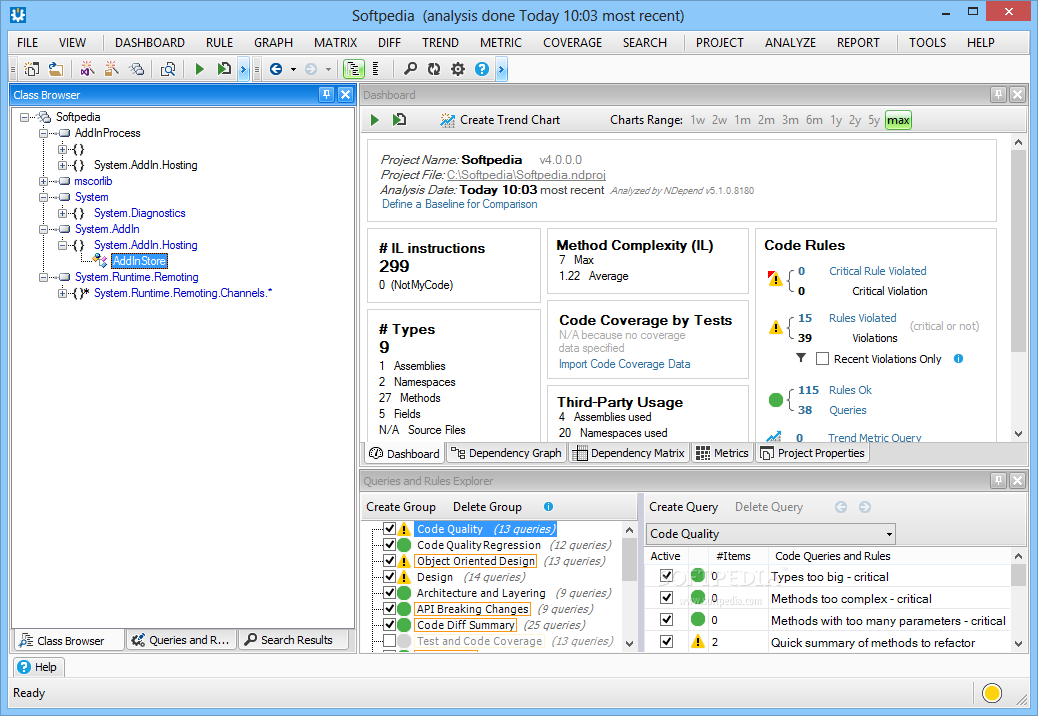The width and height of the screenshot is (1038, 716).
Task: Click Dashboard green play run icon
Action: pyautogui.click(x=375, y=120)
